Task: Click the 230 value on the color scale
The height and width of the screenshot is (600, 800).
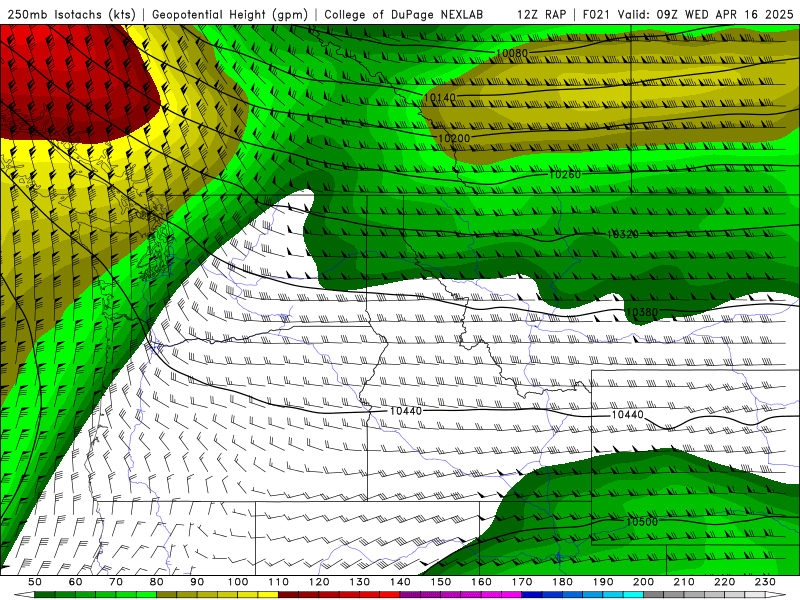Action: coord(765,582)
